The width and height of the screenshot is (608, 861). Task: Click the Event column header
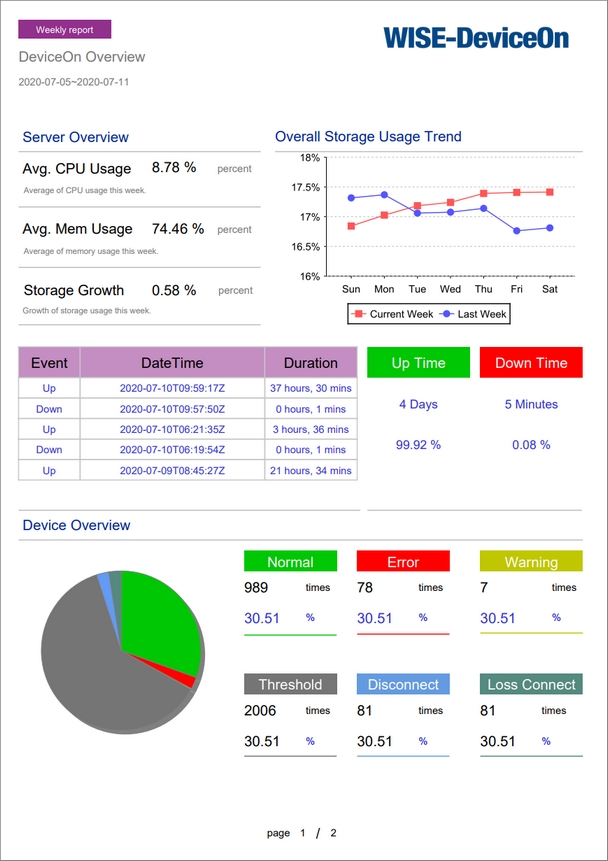(x=49, y=363)
